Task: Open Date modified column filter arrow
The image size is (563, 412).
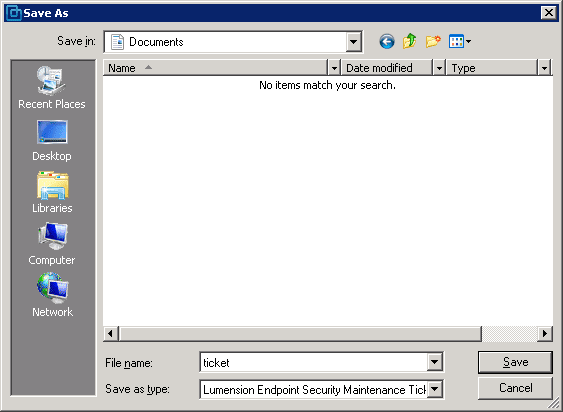Action: pos(439,68)
